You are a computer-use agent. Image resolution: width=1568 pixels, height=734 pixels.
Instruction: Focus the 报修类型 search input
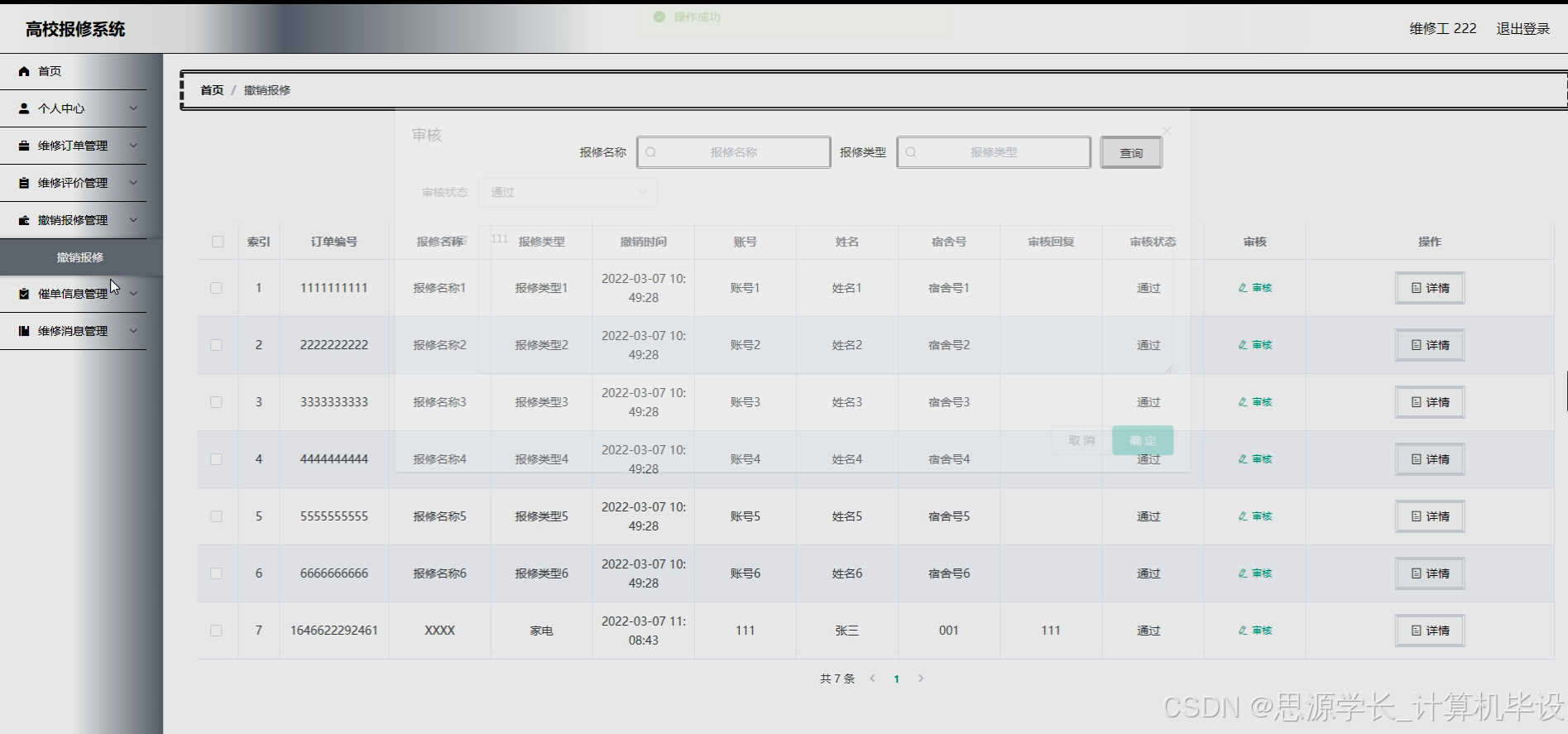click(994, 152)
